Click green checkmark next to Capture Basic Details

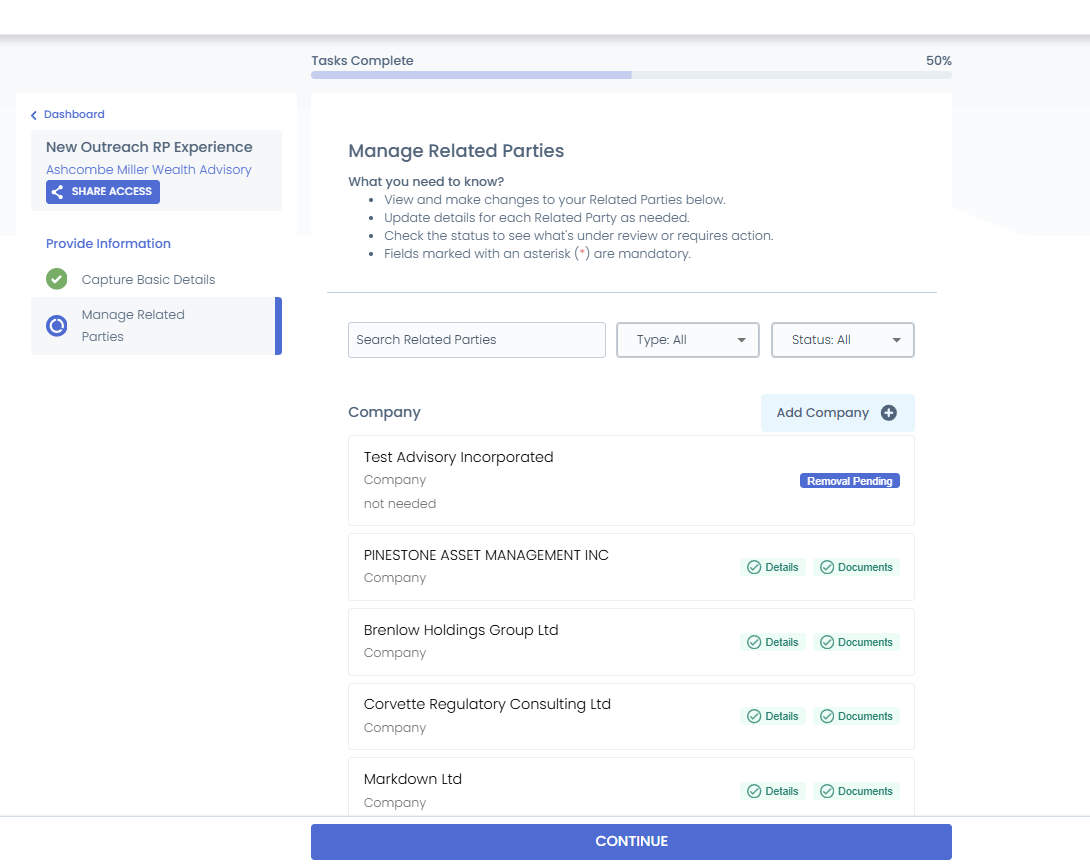coord(56,279)
